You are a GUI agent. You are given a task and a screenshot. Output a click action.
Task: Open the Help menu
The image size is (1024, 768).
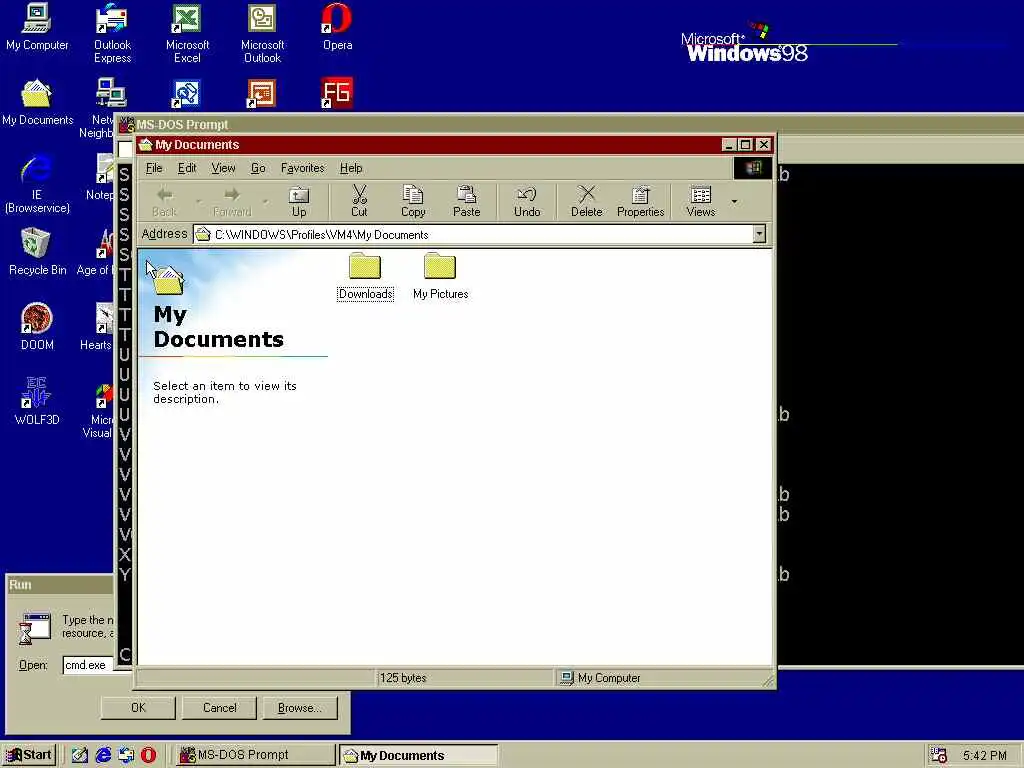[351, 168]
